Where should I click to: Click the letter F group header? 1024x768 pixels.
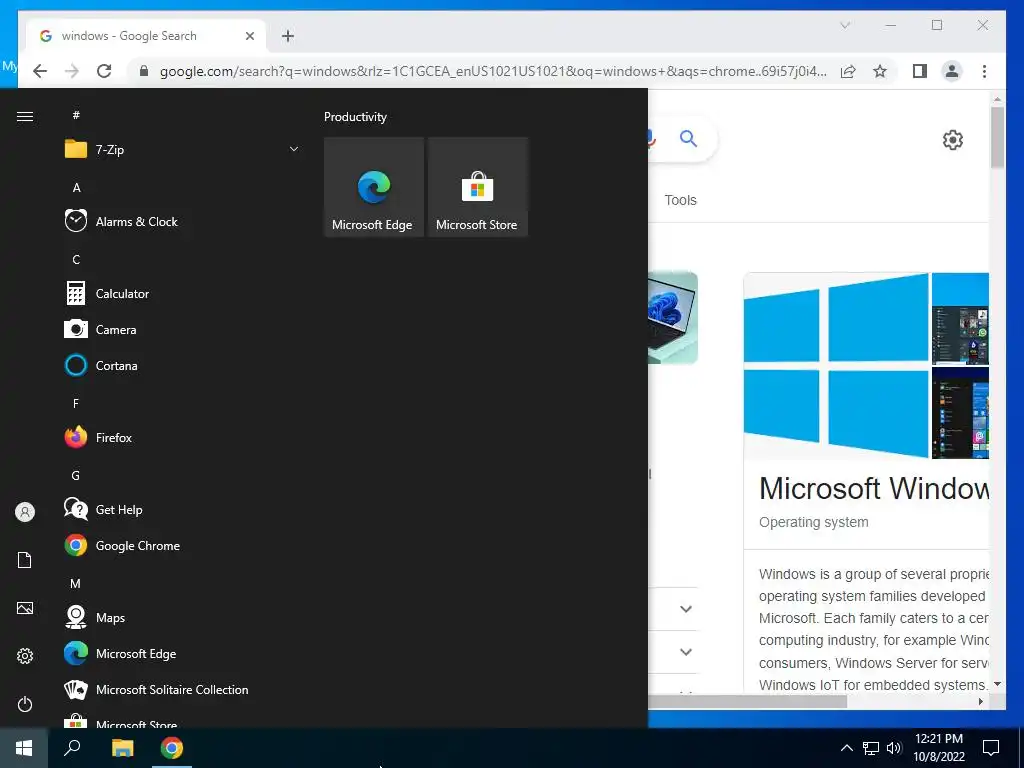pos(76,404)
